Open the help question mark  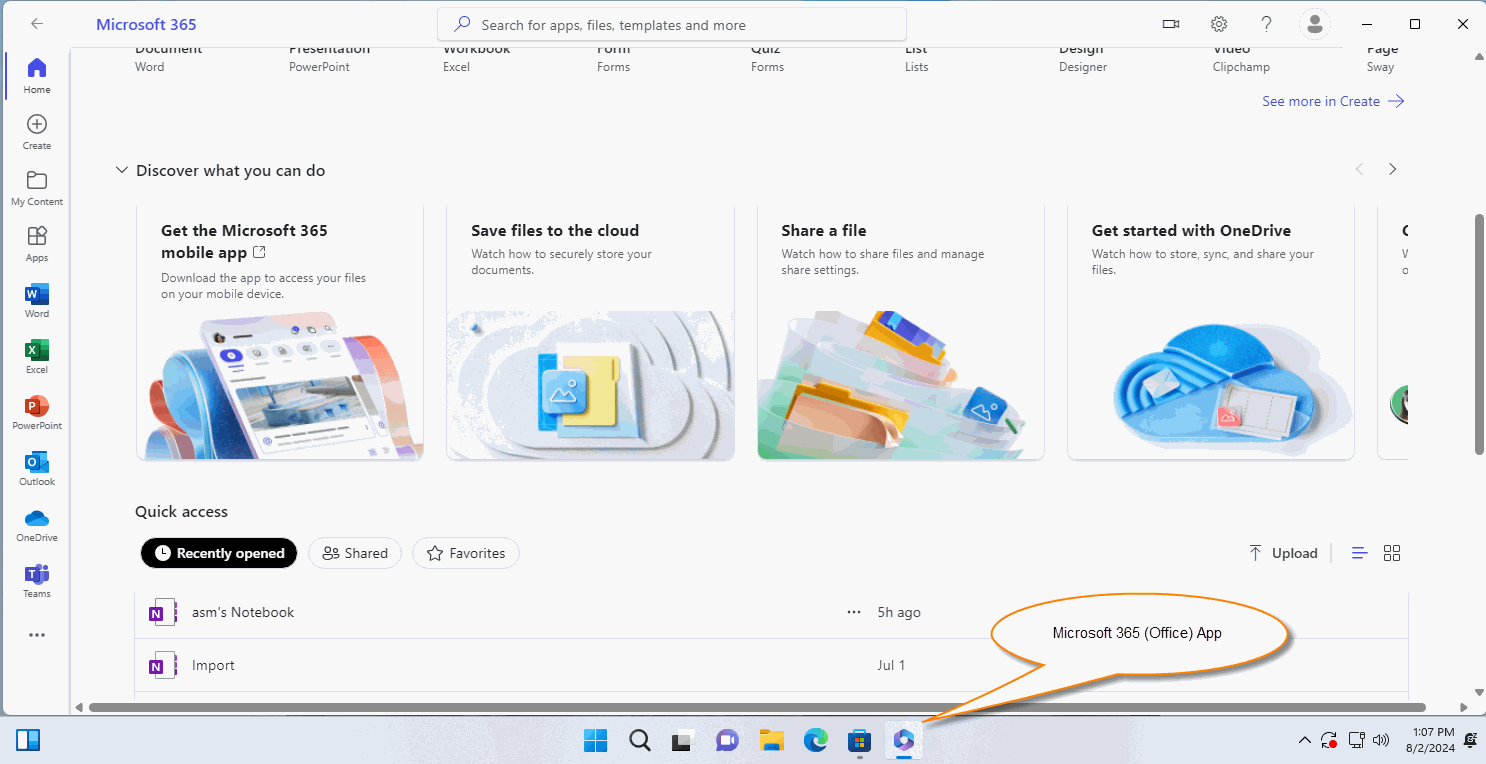pyautogui.click(x=1266, y=24)
